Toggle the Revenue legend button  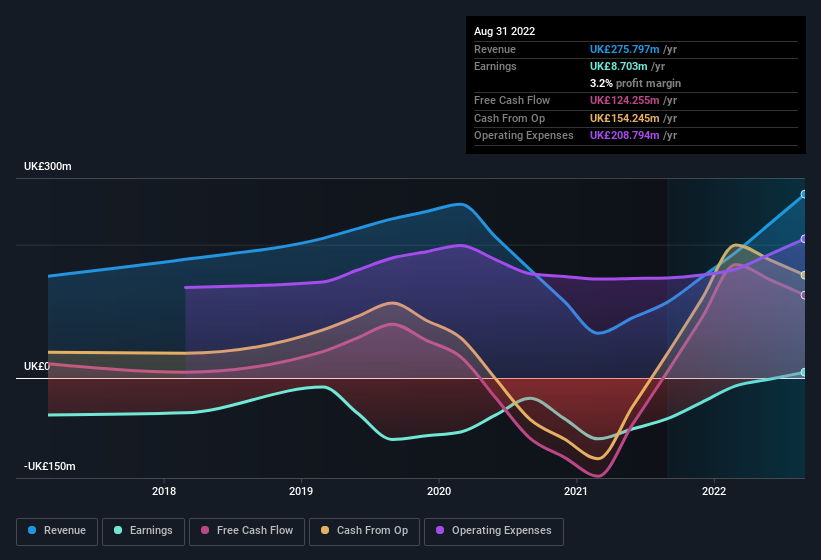[x=57, y=531]
